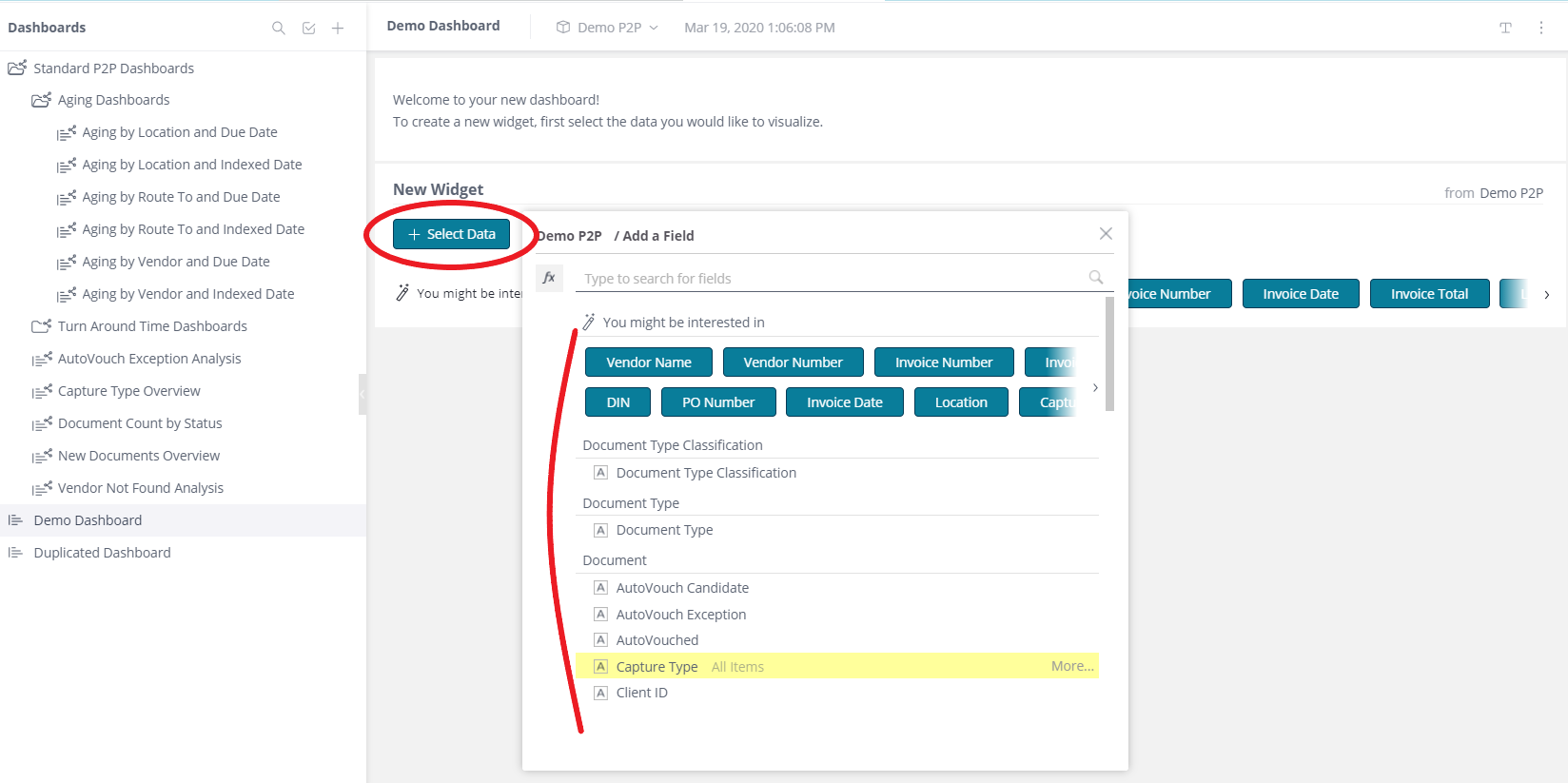The height and width of the screenshot is (783, 1568).
Task: Expand more suggested fields with right chevron
Action: 1095,387
